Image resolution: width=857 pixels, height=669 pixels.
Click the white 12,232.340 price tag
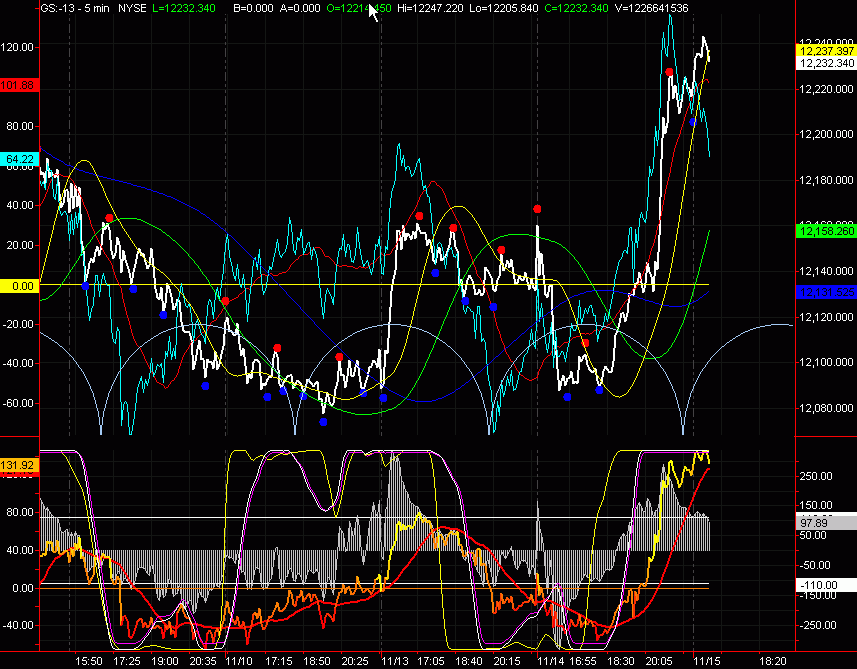pos(826,63)
